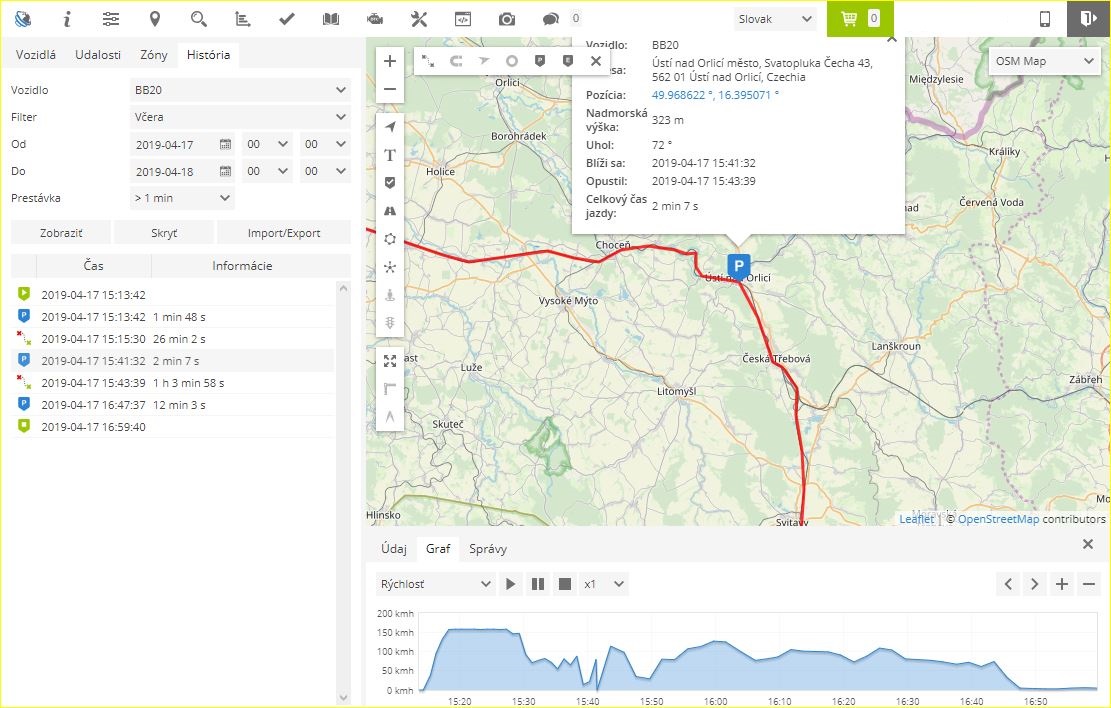This screenshot has height=708, width=1111.
Task: Click the Import/Export button
Action: 284,233
